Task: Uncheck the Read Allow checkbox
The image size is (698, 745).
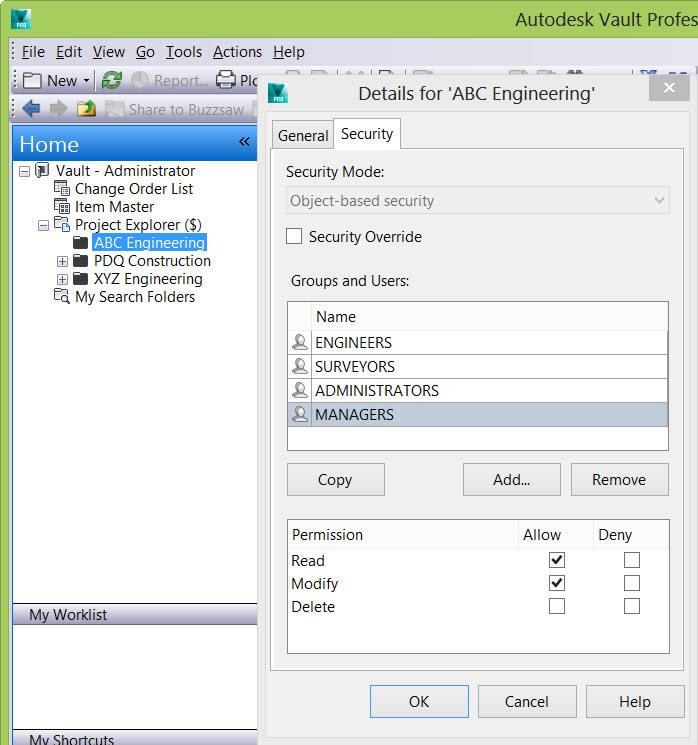Action: click(557, 560)
